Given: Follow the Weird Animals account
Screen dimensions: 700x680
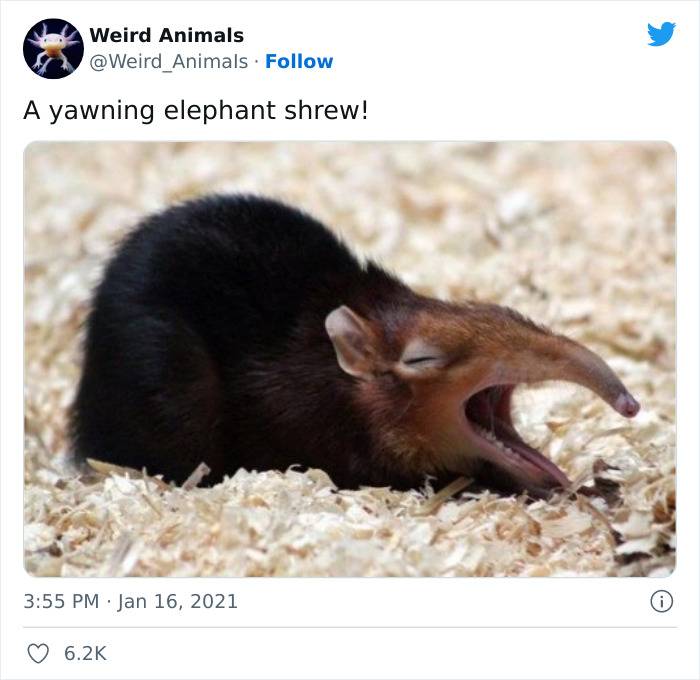Looking at the screenshot, I should 299,61.
